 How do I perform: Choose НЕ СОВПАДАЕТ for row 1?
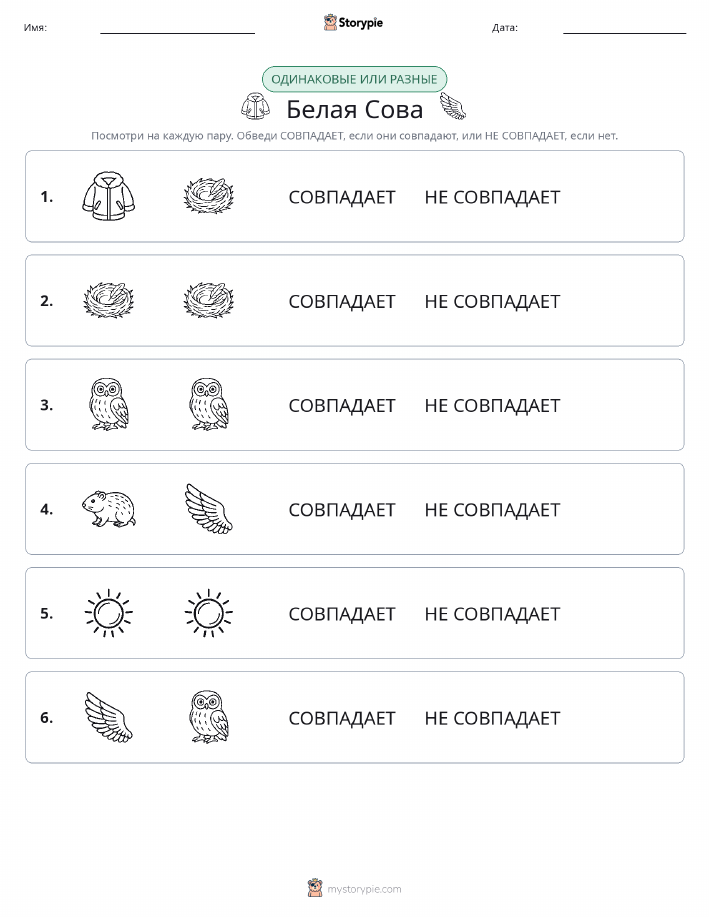click(492, 197)
